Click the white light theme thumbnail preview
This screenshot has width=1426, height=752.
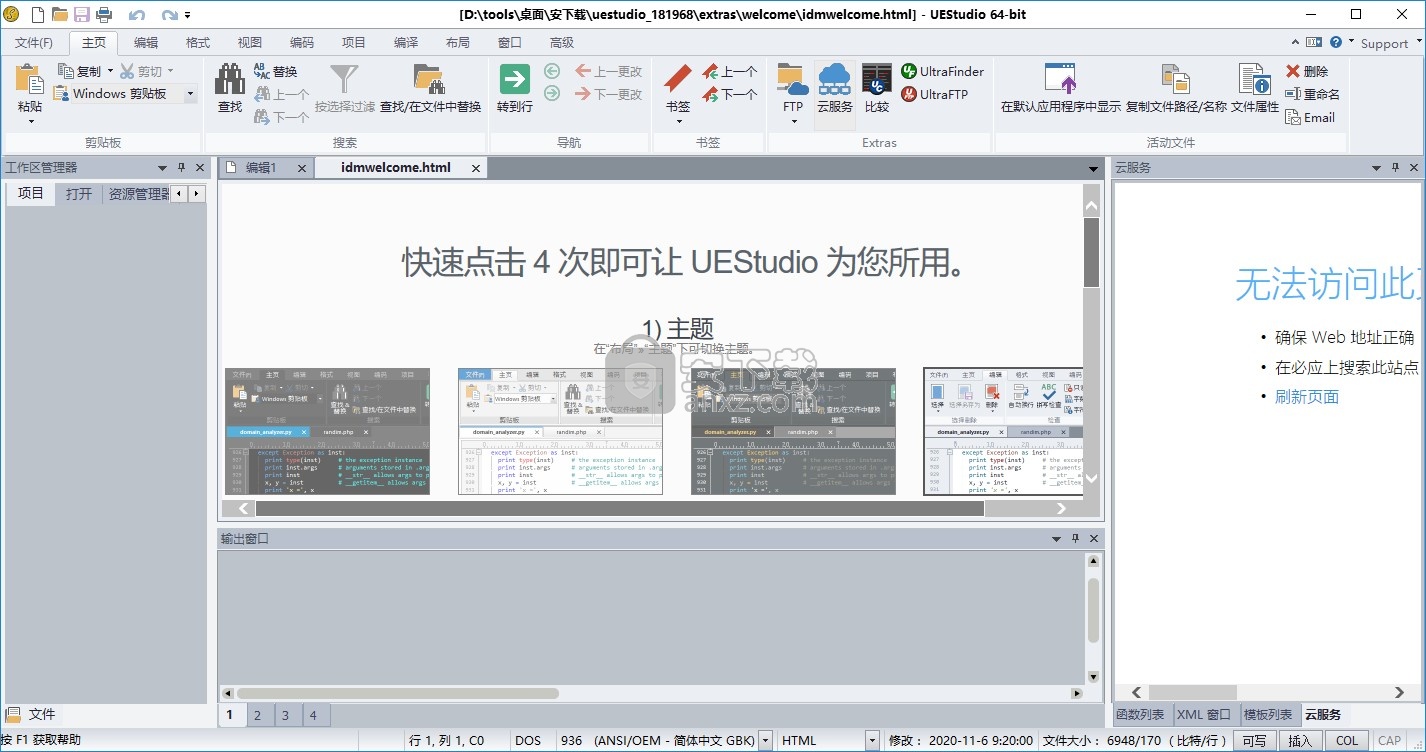click(561, 431)
